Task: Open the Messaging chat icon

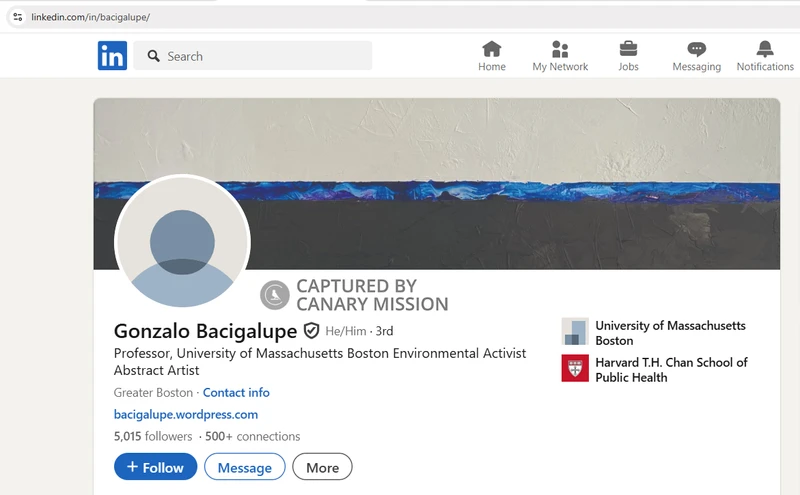Action: (x=696, y=50)
